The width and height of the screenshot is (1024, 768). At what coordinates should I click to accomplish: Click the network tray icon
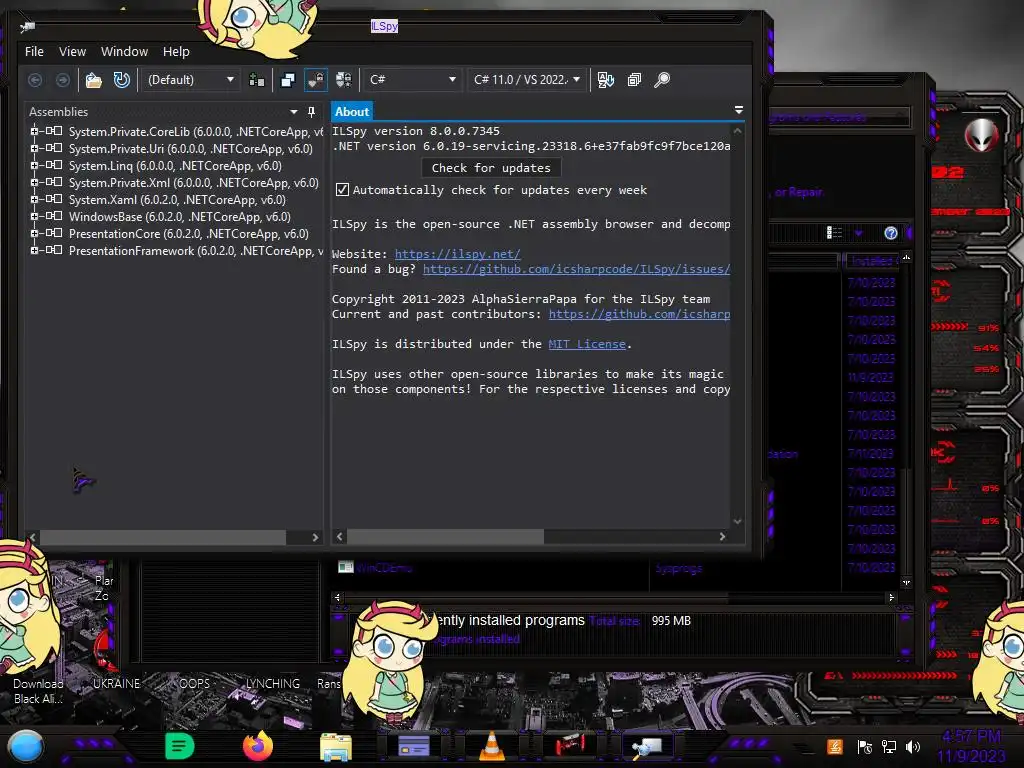pos(889,746)
